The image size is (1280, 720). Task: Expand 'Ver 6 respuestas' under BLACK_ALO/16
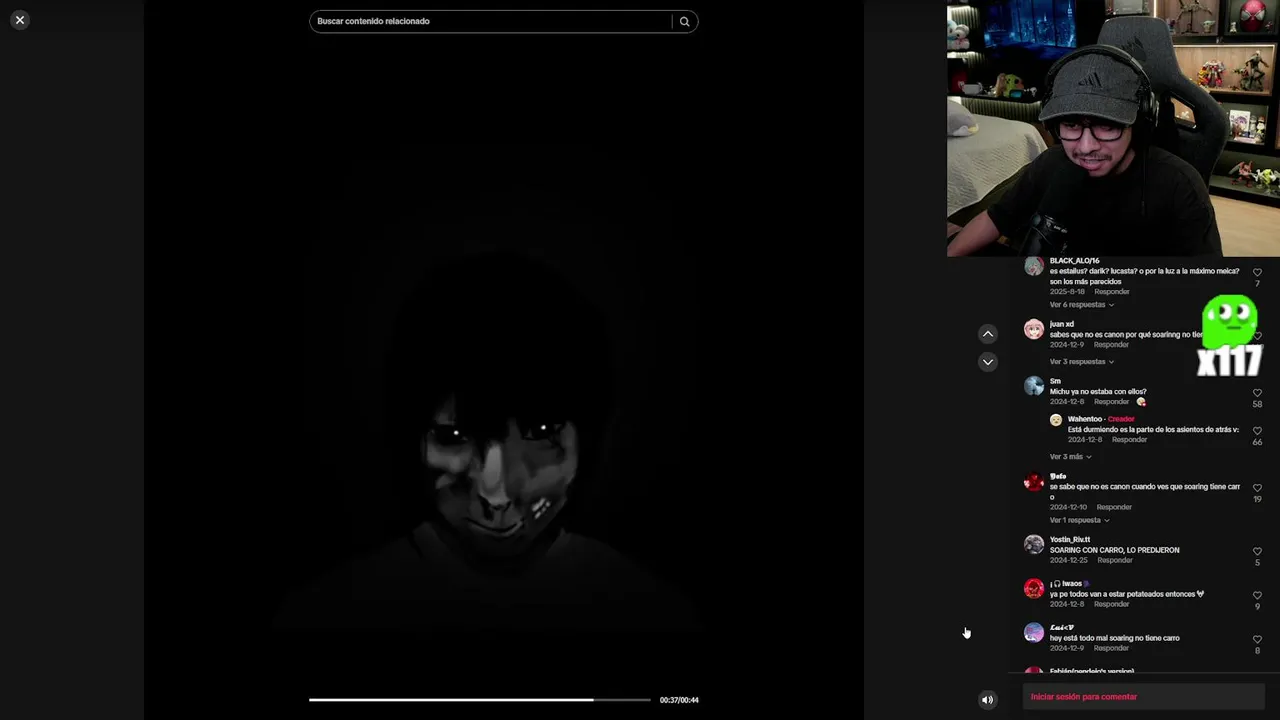1081,305
